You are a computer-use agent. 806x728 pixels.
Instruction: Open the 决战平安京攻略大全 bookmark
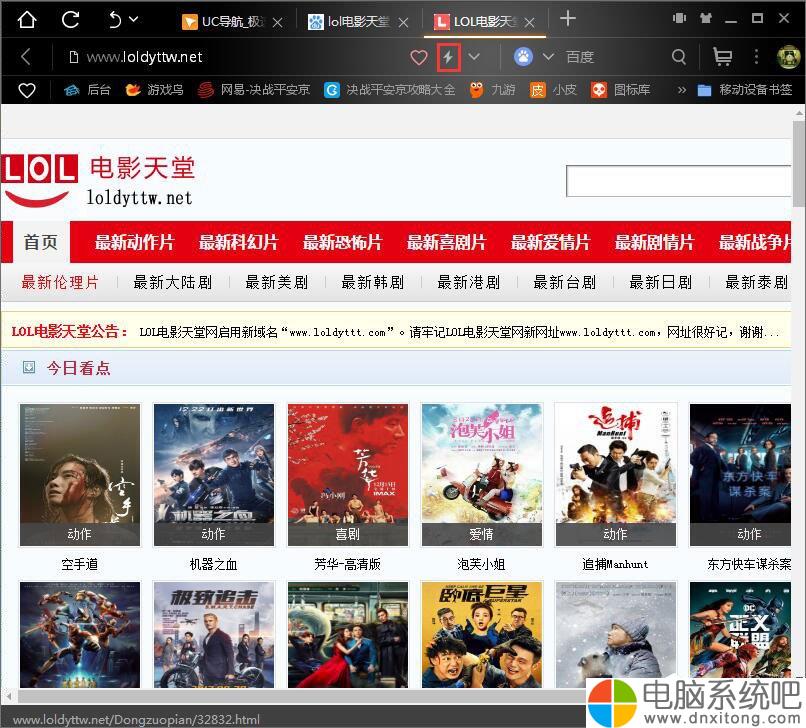click(x=390, y=90)
